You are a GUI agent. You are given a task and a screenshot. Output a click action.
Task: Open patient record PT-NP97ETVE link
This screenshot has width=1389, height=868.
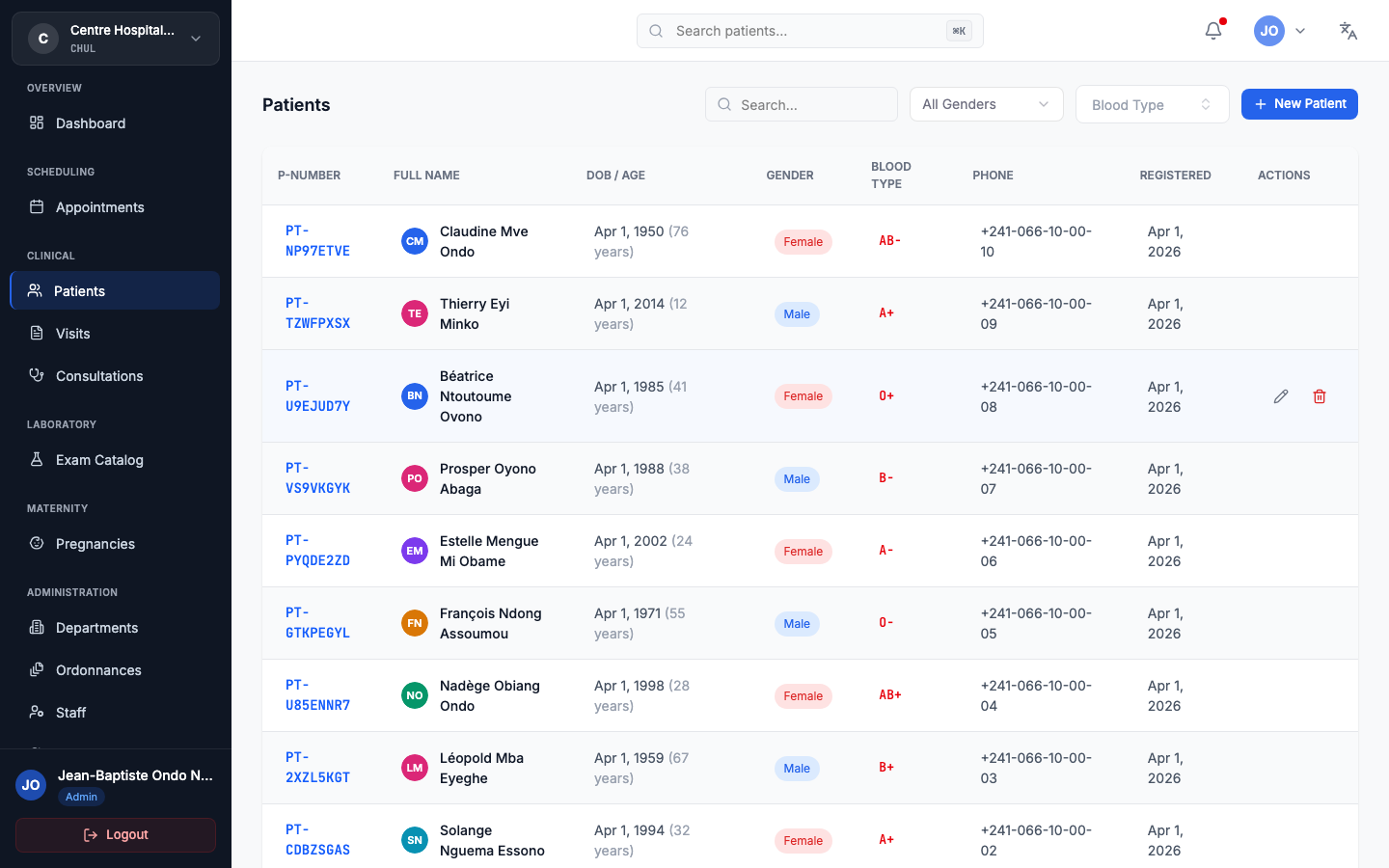click(x=317, y=241)
